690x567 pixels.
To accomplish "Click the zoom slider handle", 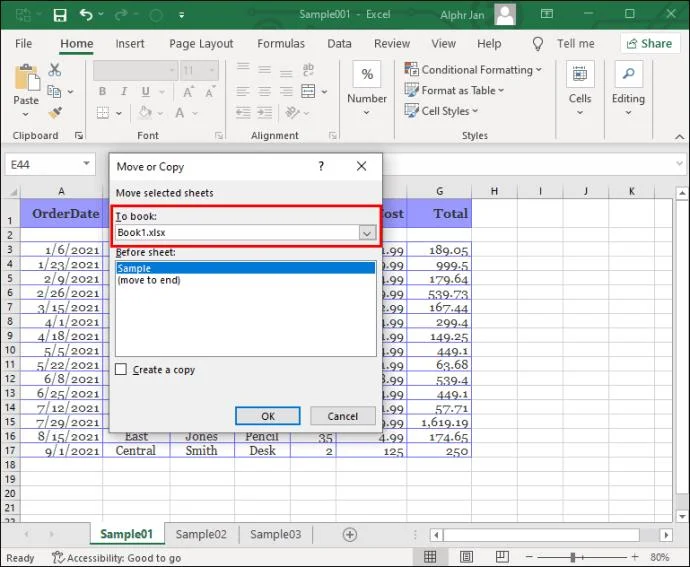I will 573,557.
